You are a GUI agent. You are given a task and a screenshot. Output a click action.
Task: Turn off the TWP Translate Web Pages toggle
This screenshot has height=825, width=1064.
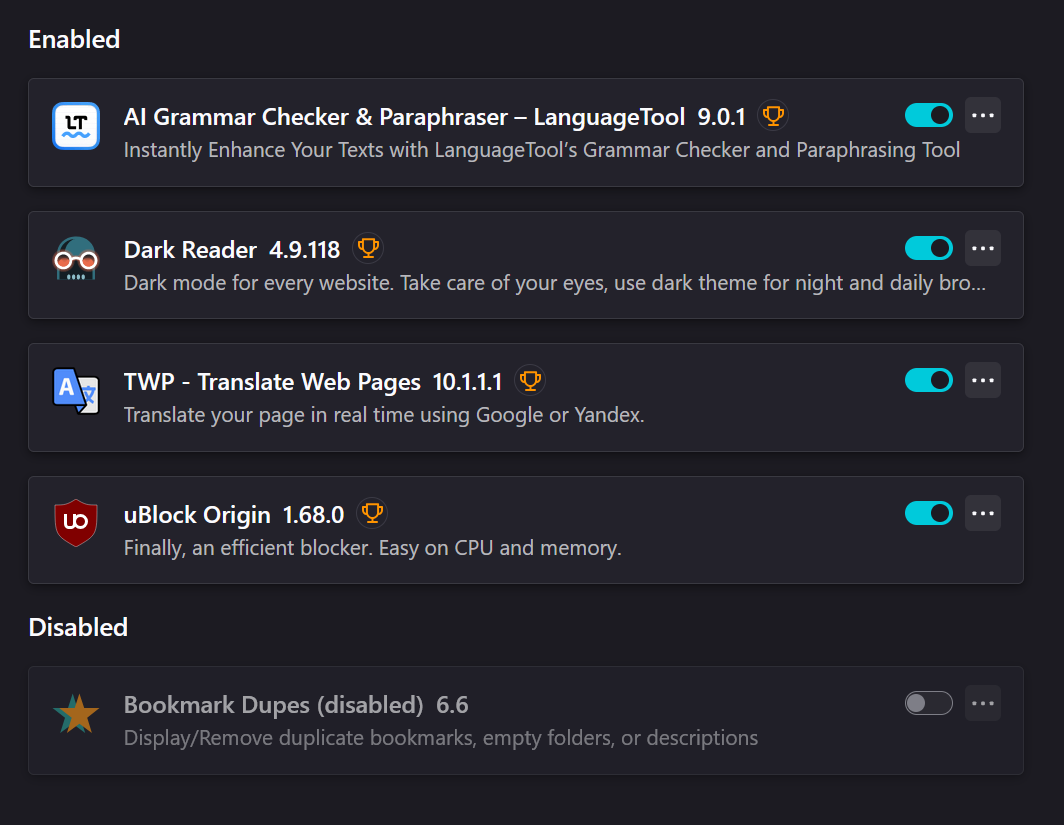click(x=928, y=381)
